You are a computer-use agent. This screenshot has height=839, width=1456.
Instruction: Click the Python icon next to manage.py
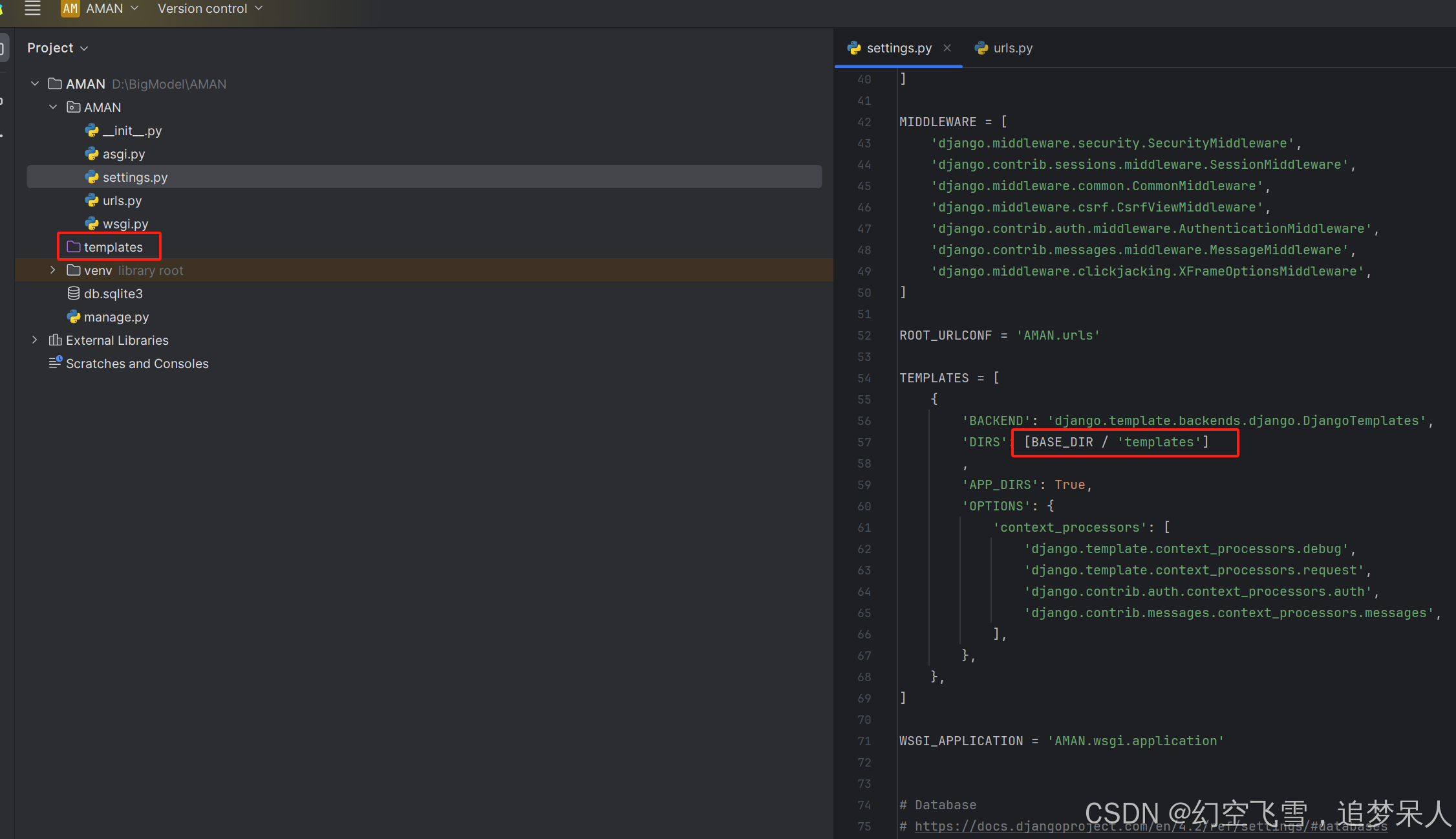pos(74,316)
